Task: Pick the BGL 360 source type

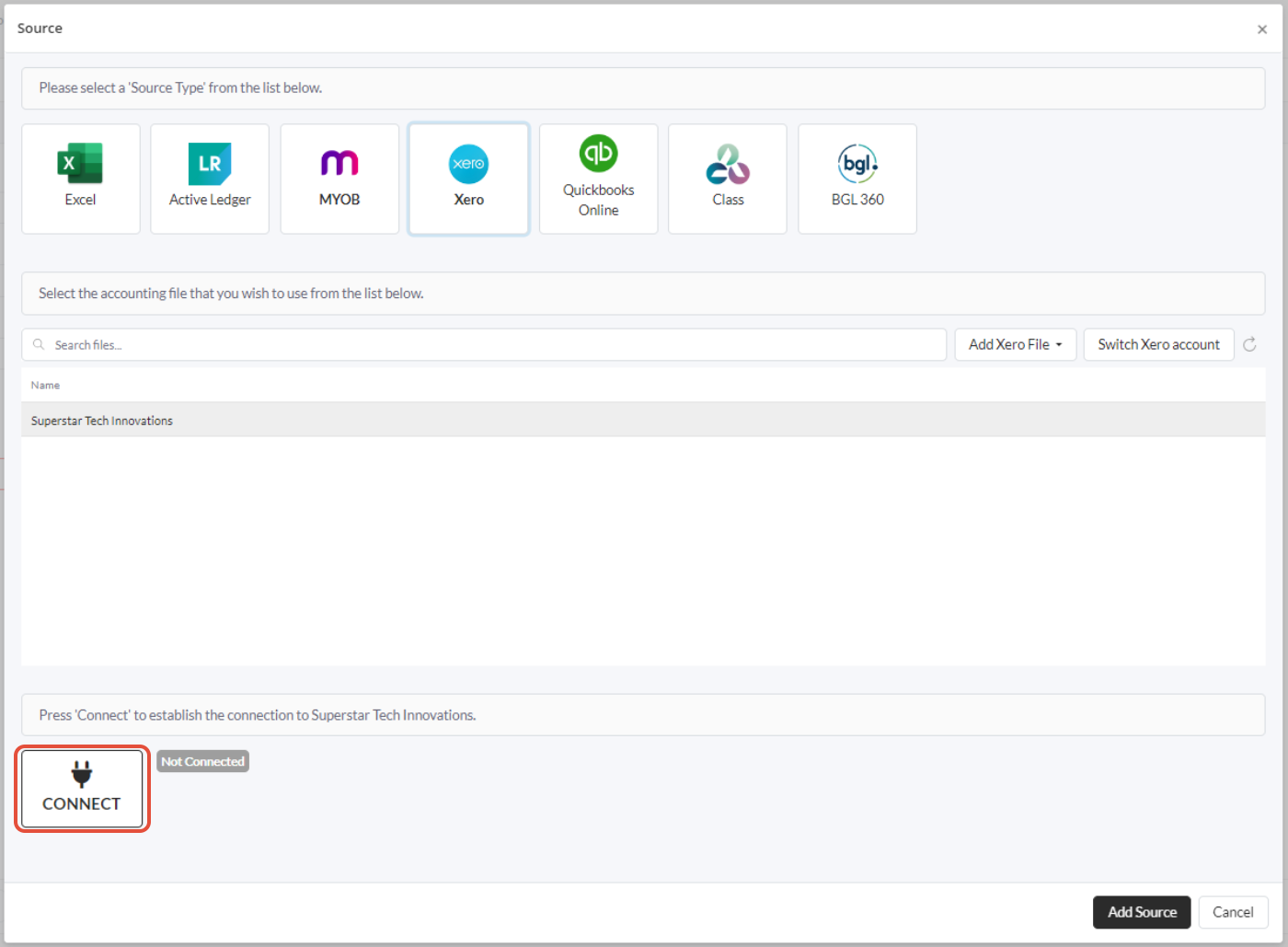Action: 857,179
